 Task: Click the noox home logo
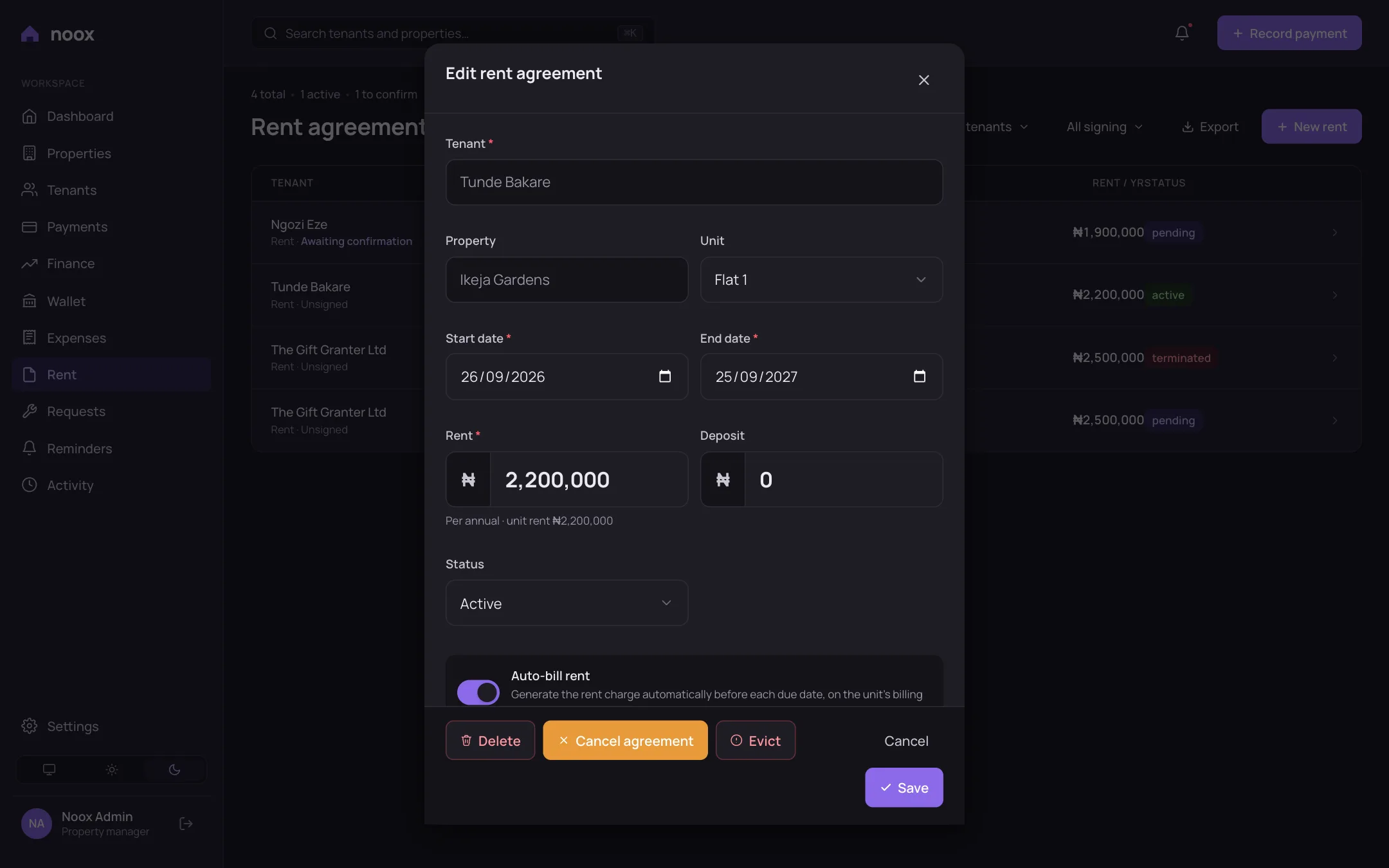[58, 33]
